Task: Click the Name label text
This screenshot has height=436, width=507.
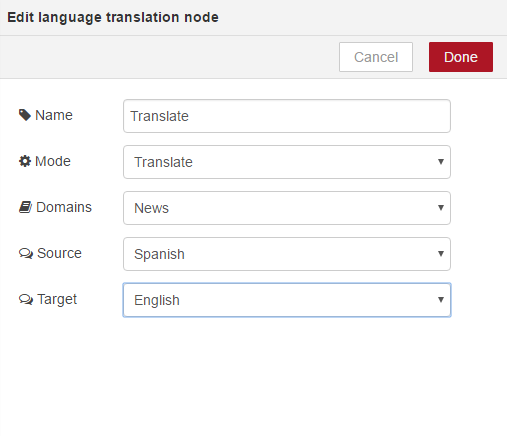Action: coord(54,115)
